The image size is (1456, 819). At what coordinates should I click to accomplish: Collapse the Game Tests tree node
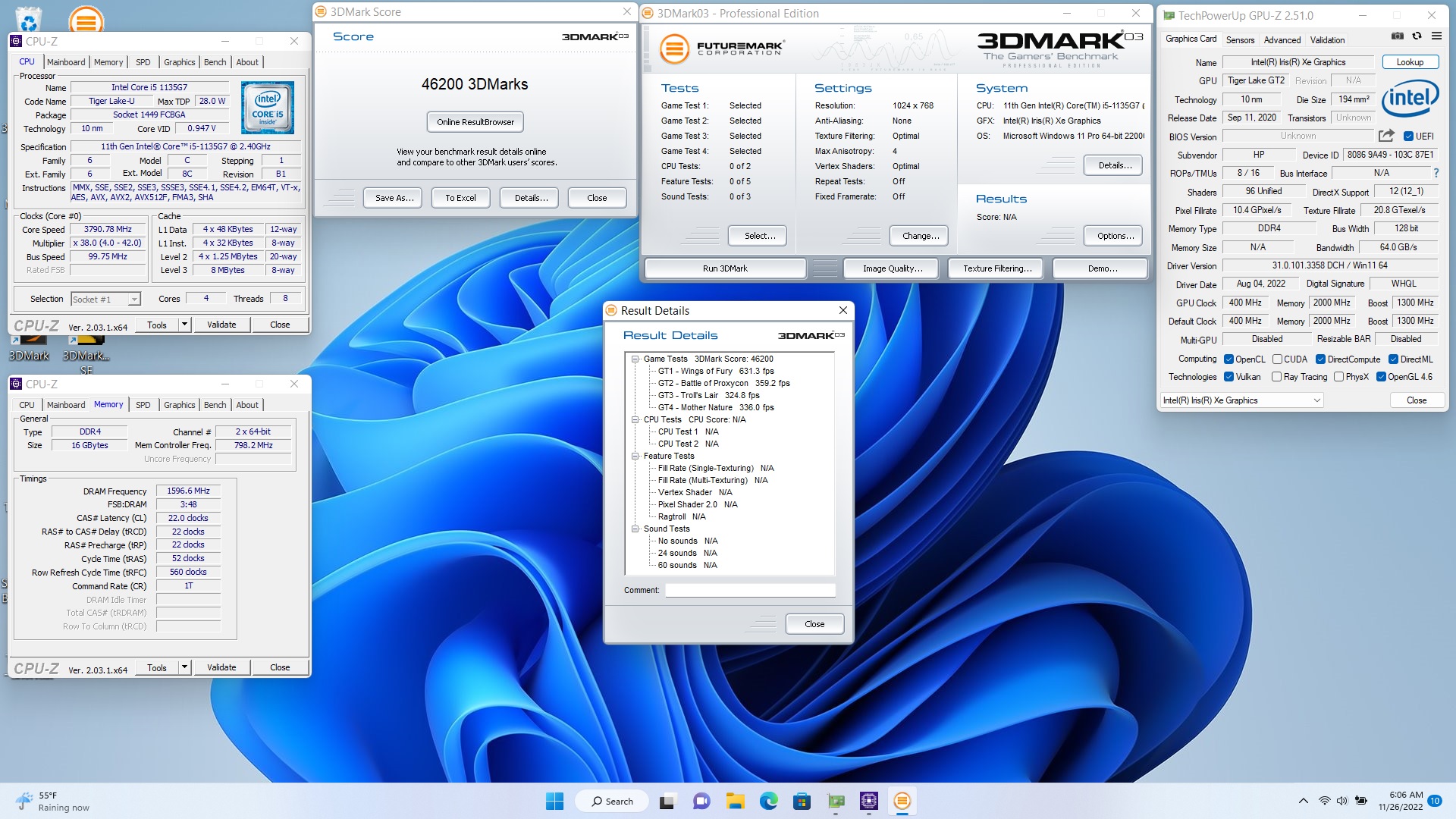635,359
